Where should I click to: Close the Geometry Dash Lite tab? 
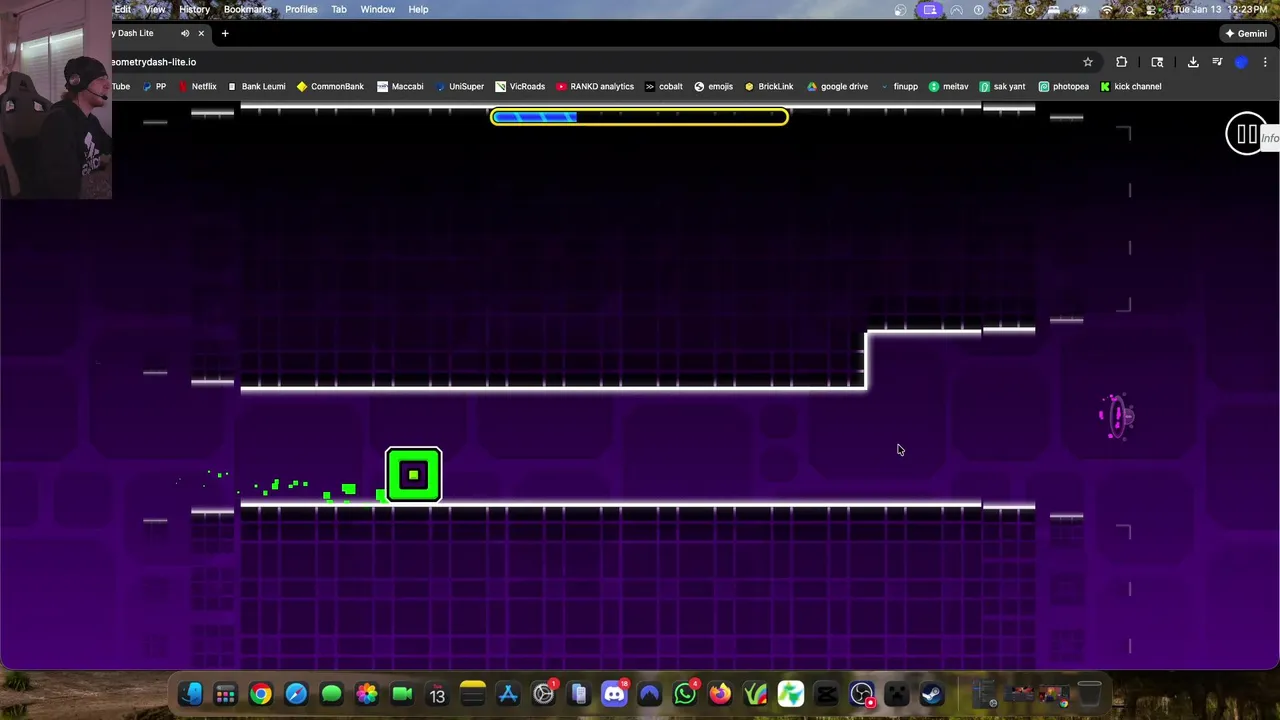[x=201, y=33]
